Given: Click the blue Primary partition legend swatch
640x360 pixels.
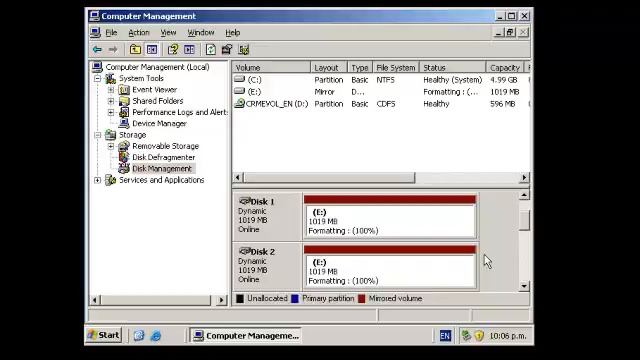Looking at the screenshot, I should coord(295,298).
